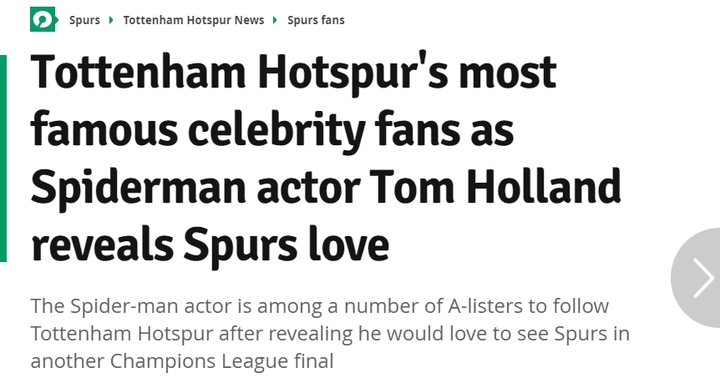Viewport: 720px width, 388px height.
Task: Click the words 'famous celebrity fans as'
Action: point(272,130)
